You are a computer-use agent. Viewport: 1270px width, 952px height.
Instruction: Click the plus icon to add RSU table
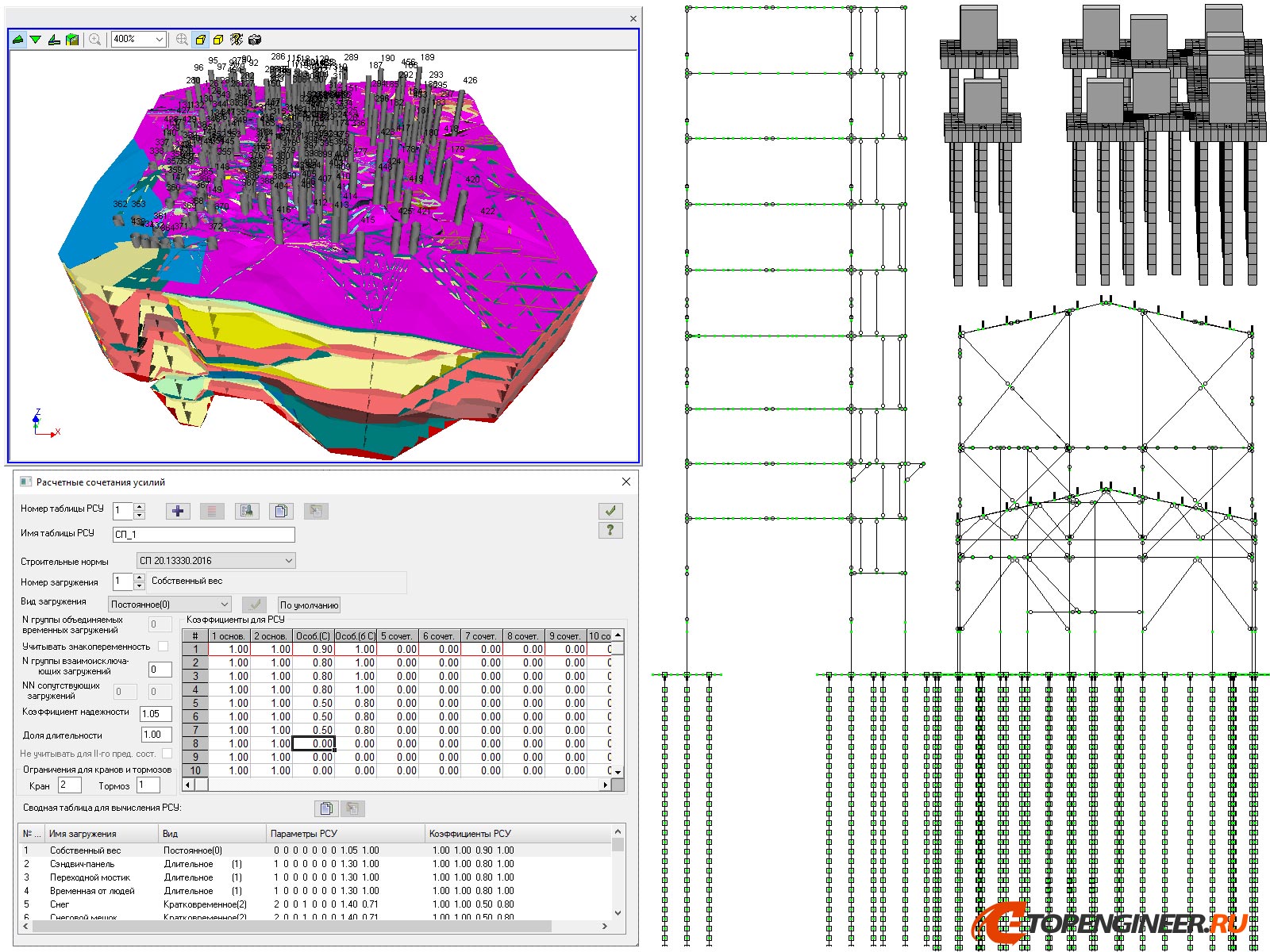(x=177, y=511)
